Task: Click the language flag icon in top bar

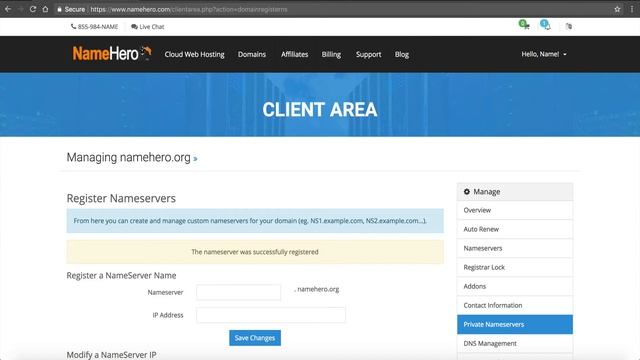Action: point(569,26)
